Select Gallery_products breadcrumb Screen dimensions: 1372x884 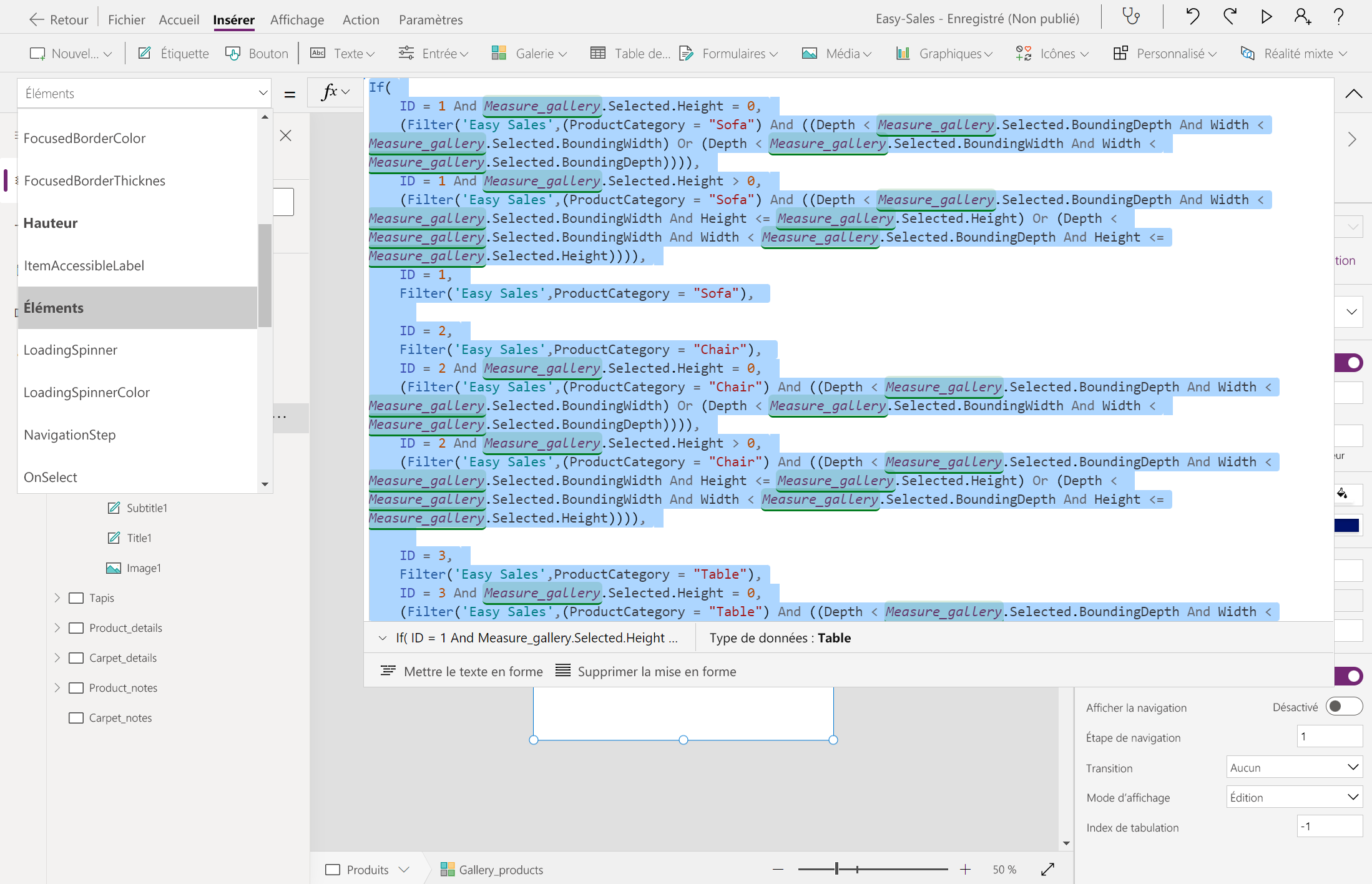(492, 869)
